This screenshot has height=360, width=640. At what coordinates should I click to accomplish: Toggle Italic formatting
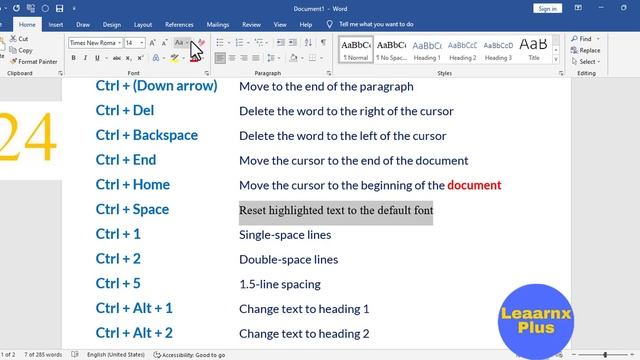click(85, 58)
